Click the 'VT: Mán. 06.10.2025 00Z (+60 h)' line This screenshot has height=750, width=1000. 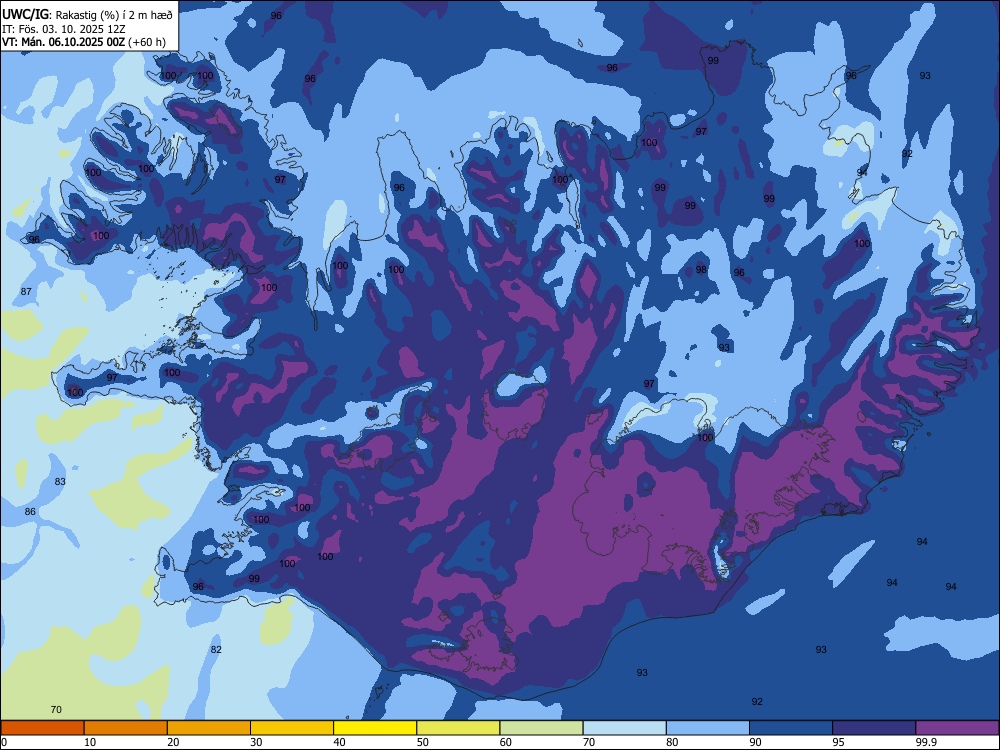(x=84, y=42)
